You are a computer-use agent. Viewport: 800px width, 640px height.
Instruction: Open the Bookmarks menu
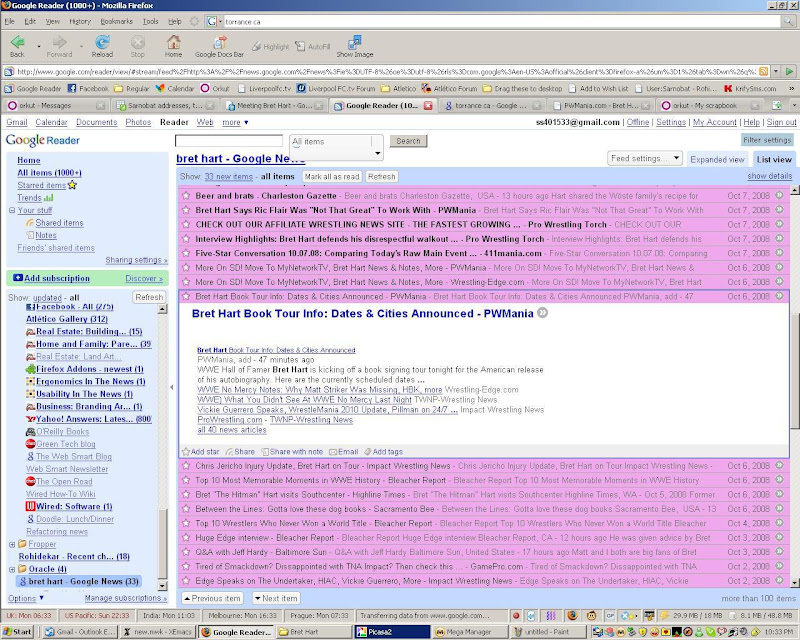(x=116, y=21)
